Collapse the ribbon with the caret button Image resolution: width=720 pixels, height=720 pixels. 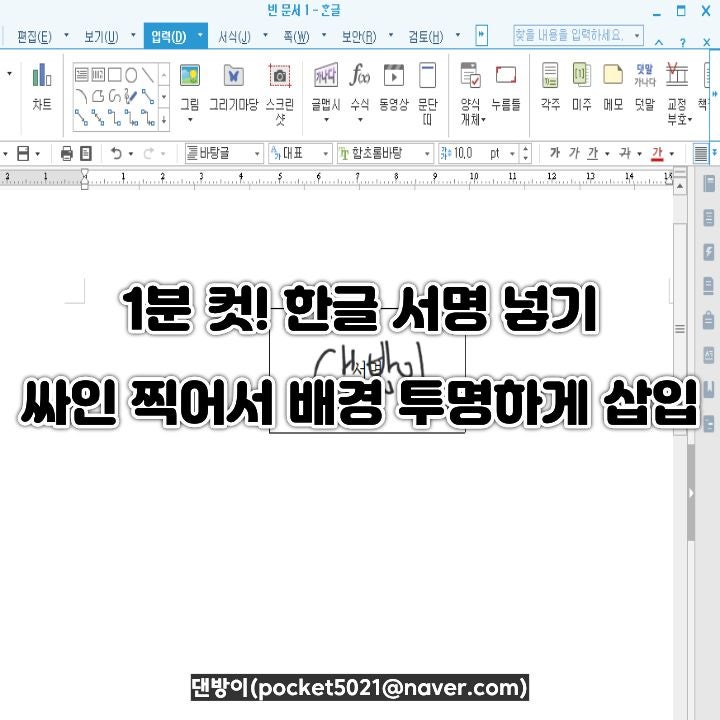(659, 42)
